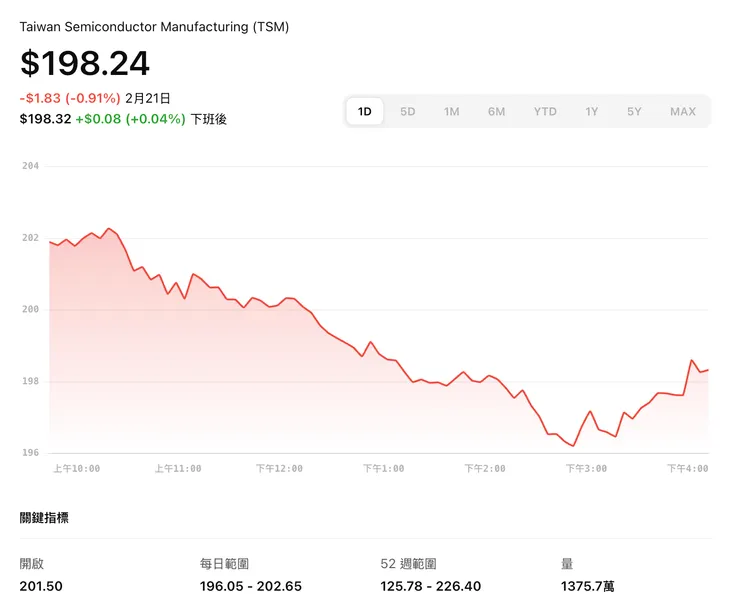Choose the MAX range tab
This screenshot has height=605, width=740.
coord(683,112)
